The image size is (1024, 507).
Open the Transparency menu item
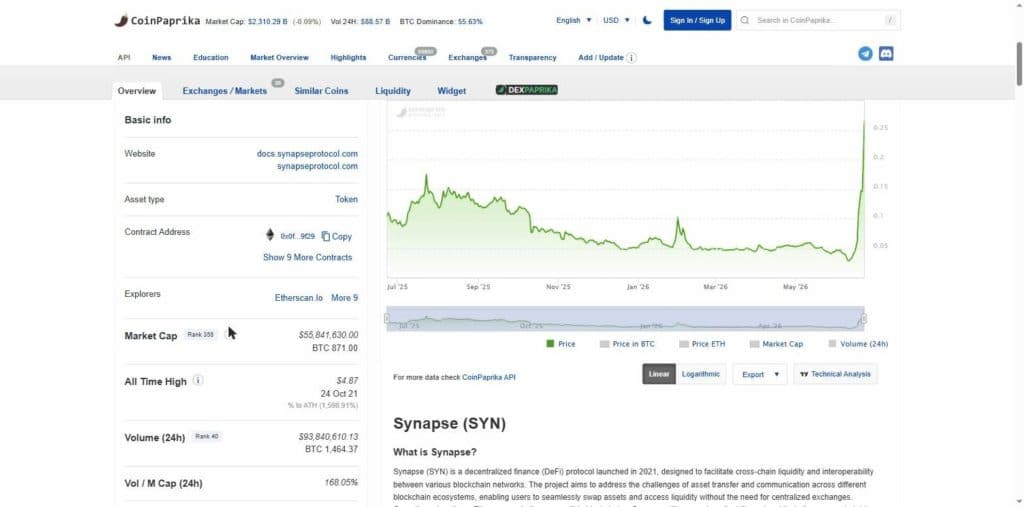(x=532, y=57)
